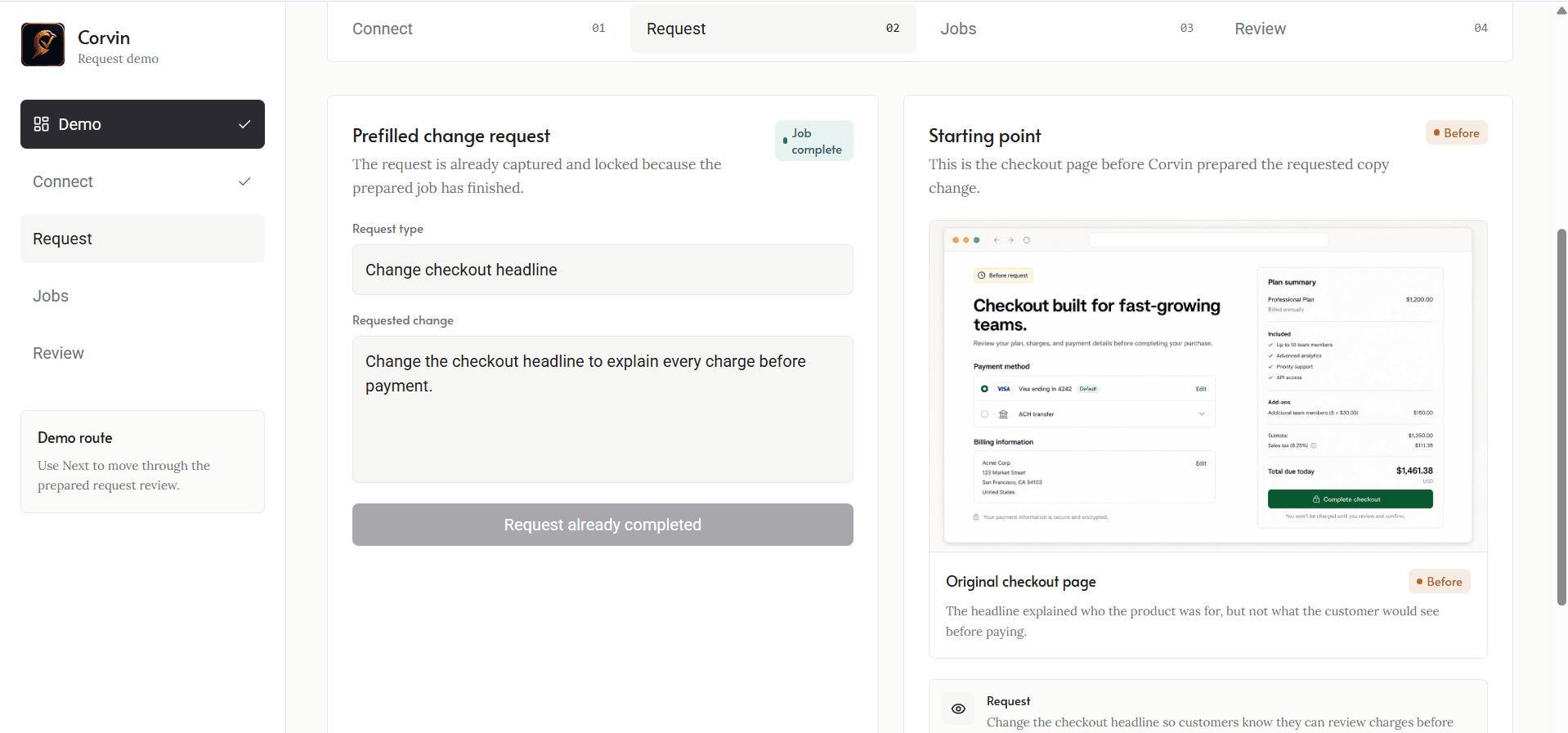Open the Jobs 03 step tab
The width and height of the screenshot is (1568, 733).
pyautogui.click(x=1067, y=29)
